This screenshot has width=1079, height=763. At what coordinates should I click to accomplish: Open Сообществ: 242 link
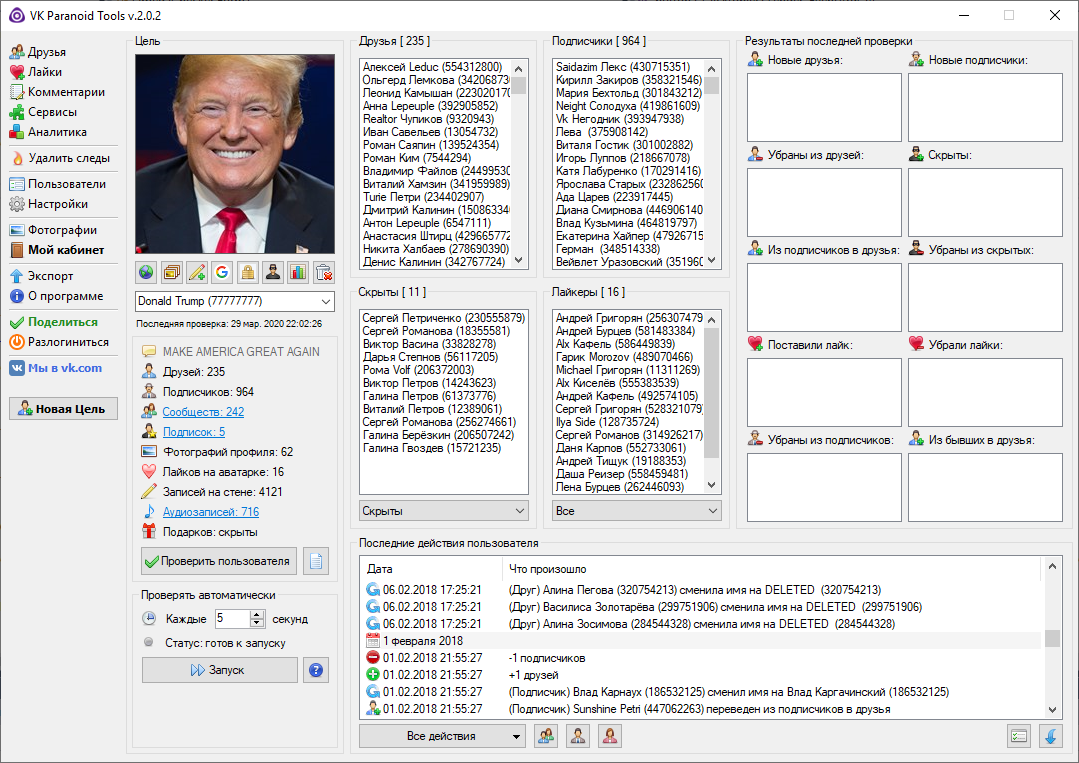point(203,411)
